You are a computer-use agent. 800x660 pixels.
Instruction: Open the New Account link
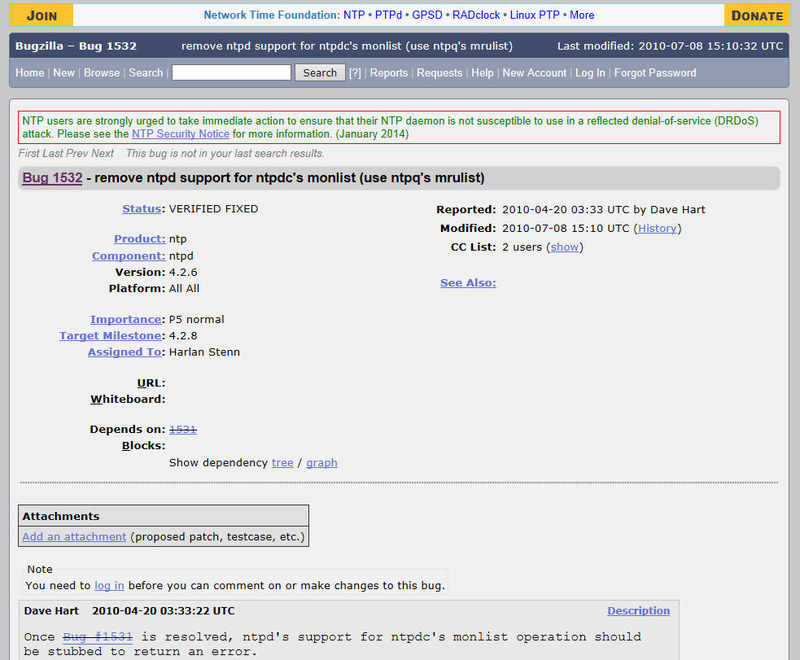(534, 73)
